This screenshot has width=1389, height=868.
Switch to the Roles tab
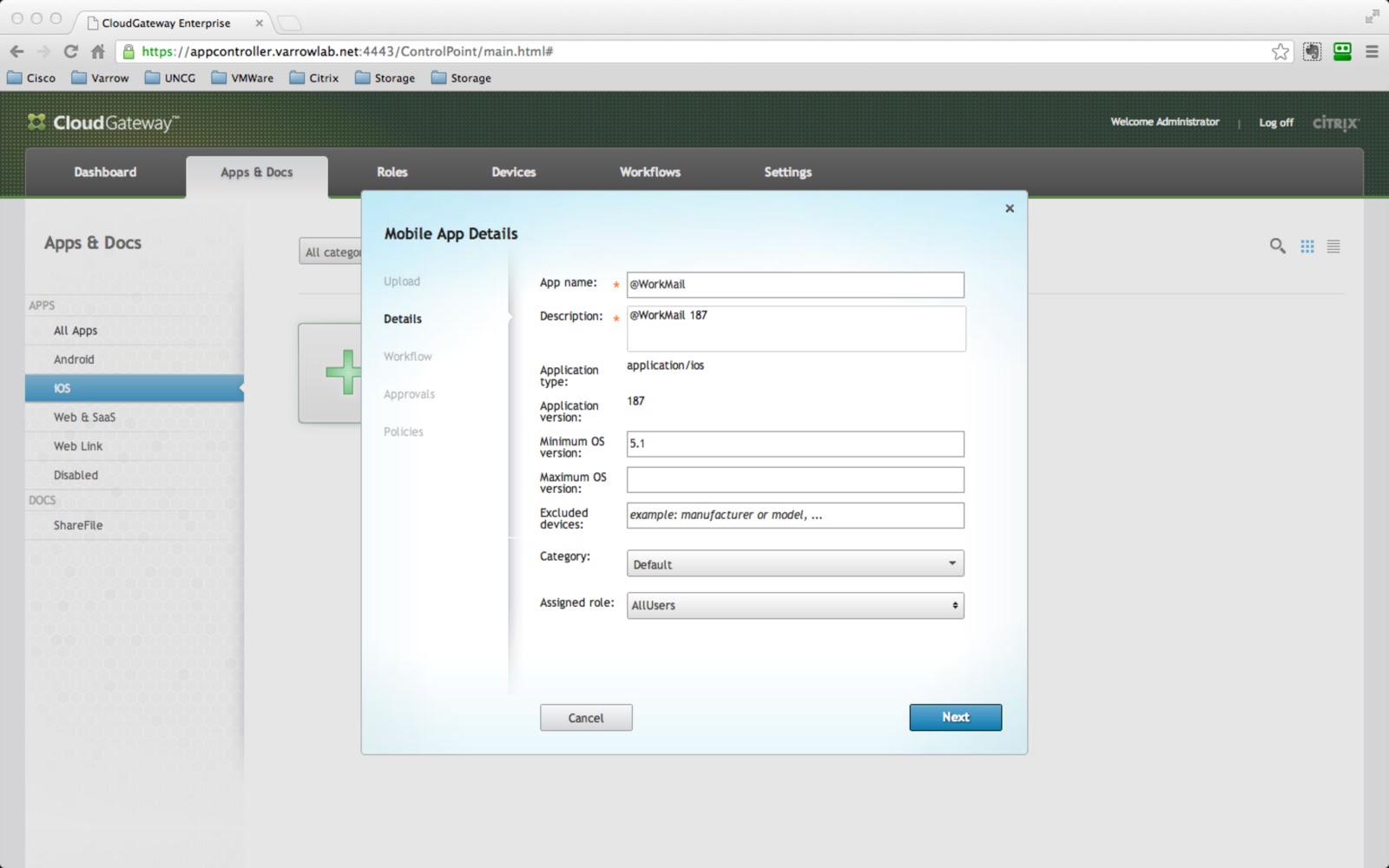(392, 172)
